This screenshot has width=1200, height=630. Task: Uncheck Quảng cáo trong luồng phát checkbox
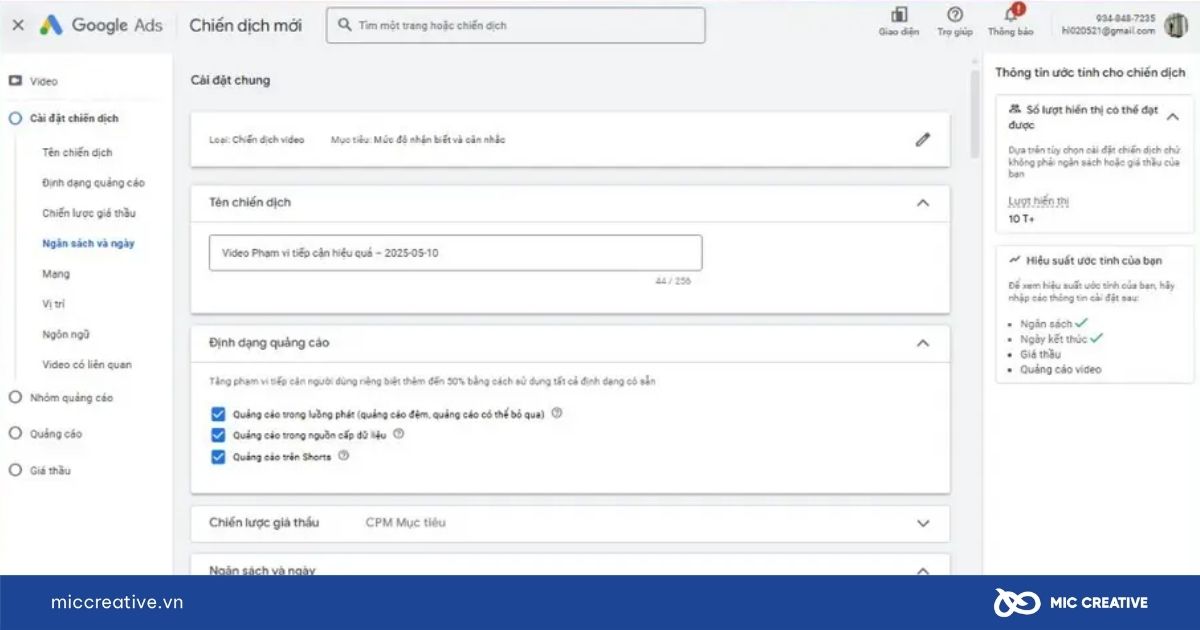(x=218, y=414)
